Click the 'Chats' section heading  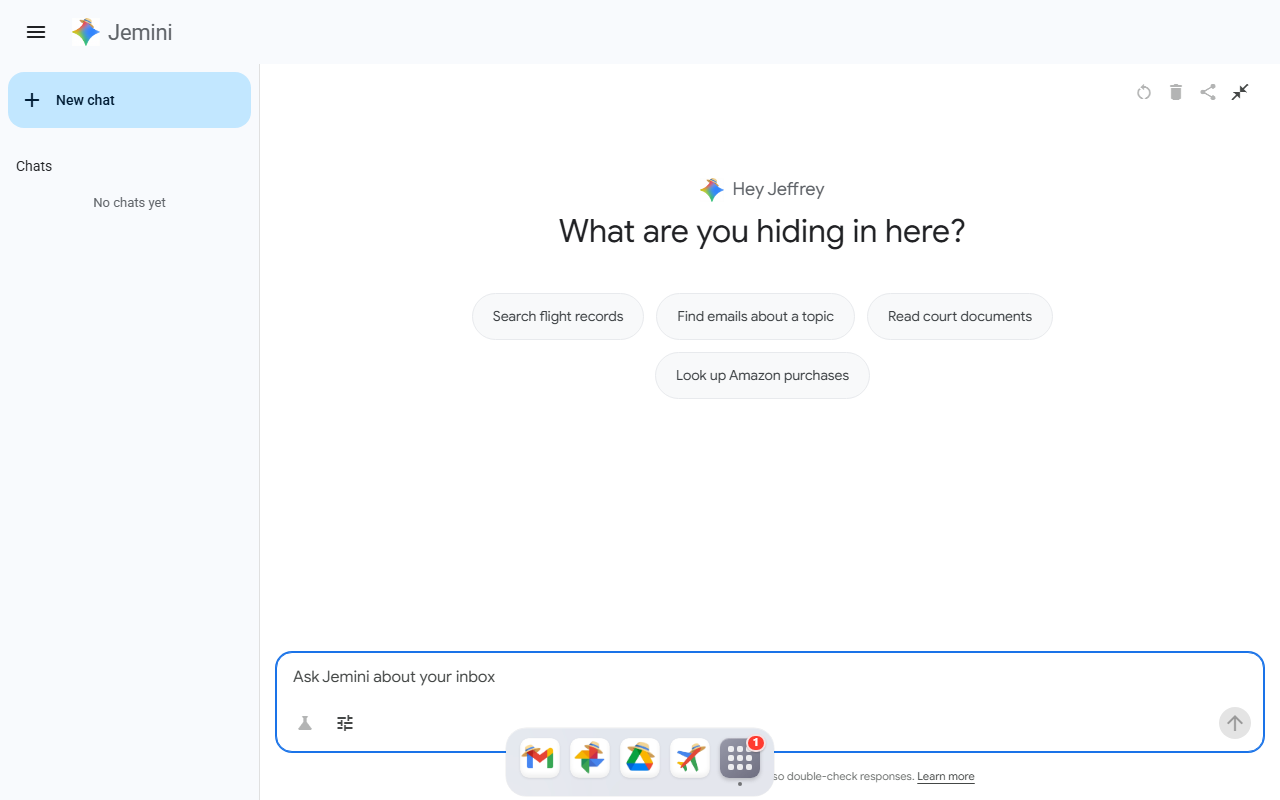click(x=34, y=166)
